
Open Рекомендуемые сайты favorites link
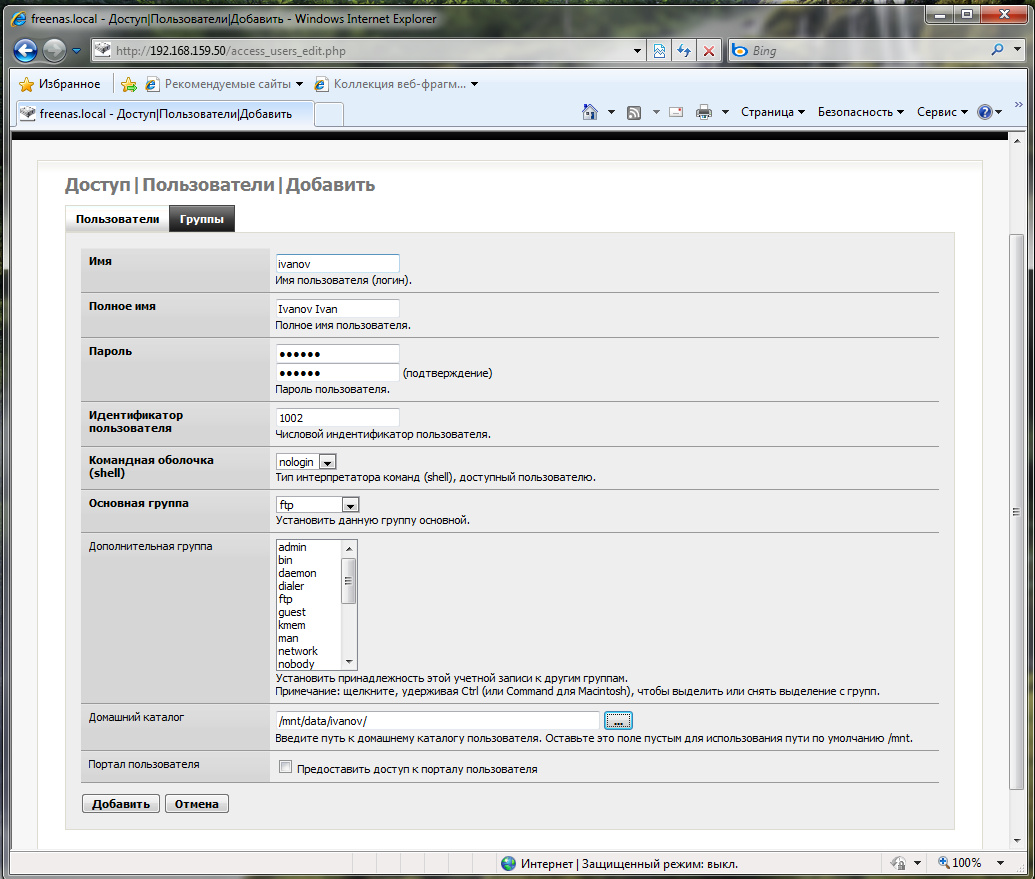coord(224,84)
